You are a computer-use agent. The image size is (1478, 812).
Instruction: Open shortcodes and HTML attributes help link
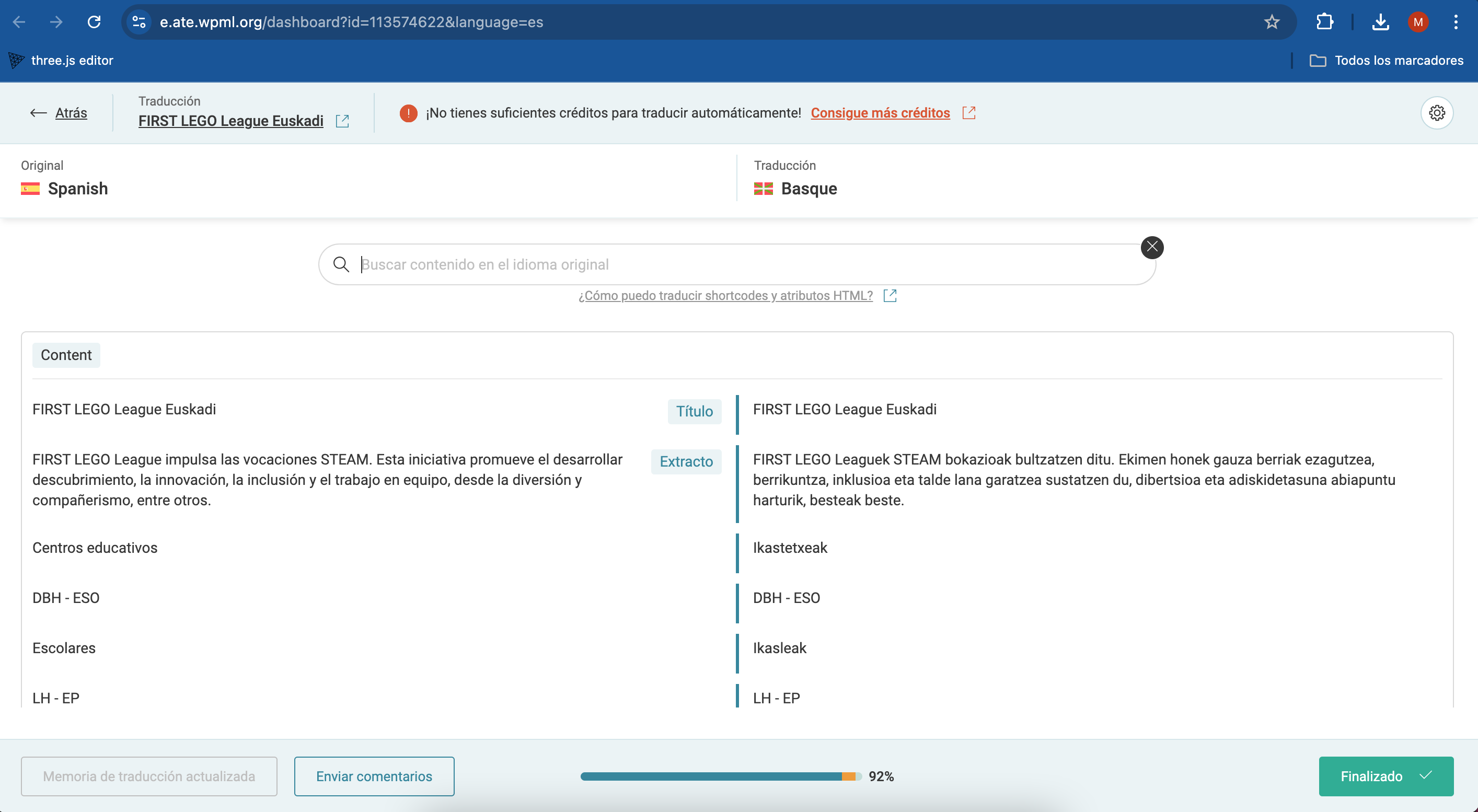click(x=725, y=295)
